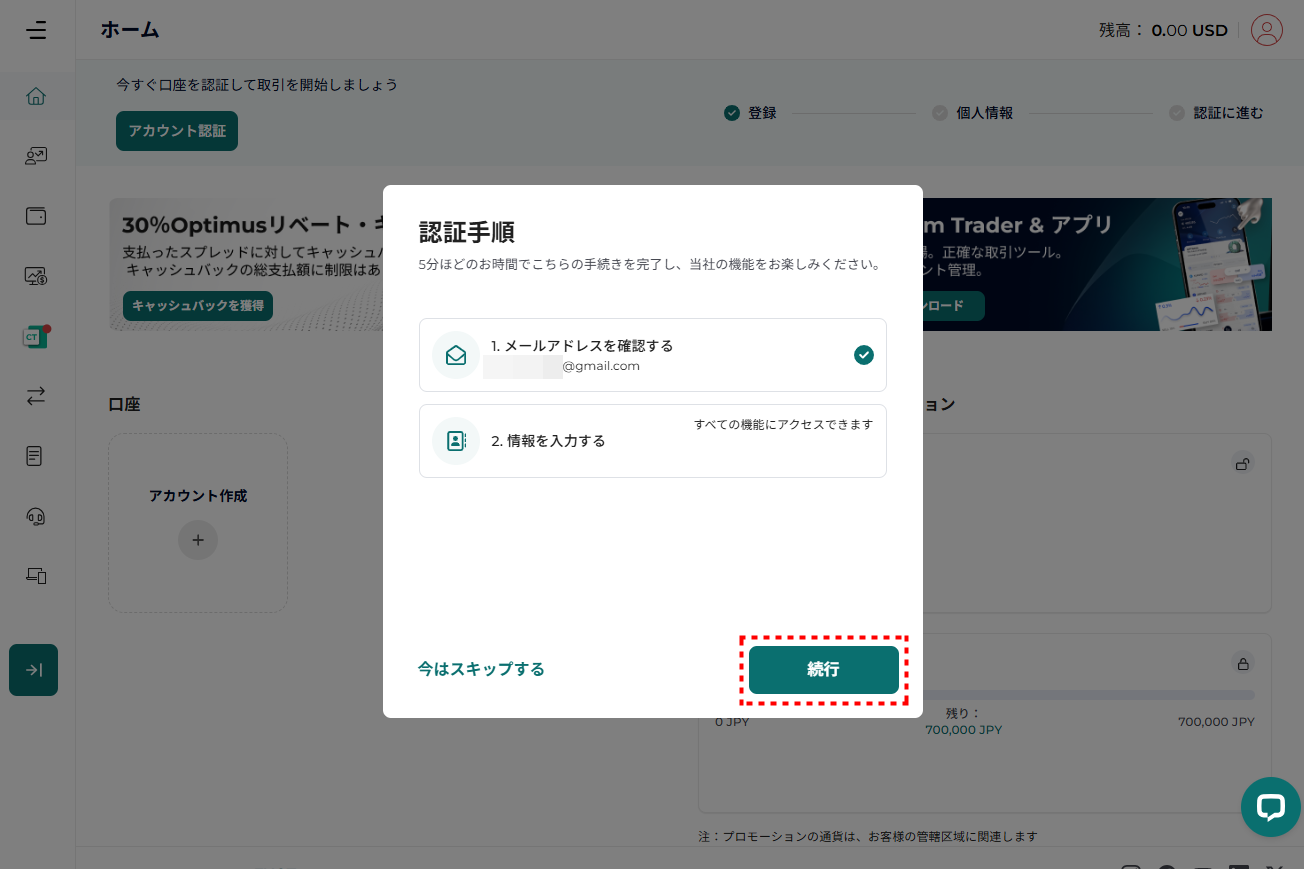1304x869 pixels.
Task: Open the transfer arrows sidebar icon
Action: pos(36,396)
